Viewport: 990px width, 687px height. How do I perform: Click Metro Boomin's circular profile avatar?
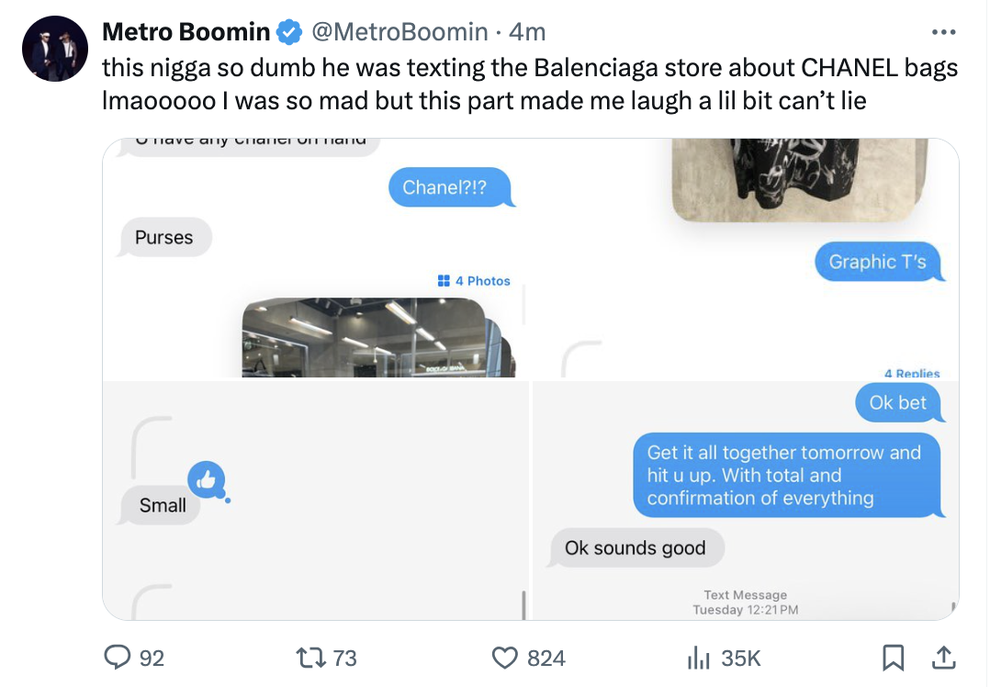[x=55, y=45]
